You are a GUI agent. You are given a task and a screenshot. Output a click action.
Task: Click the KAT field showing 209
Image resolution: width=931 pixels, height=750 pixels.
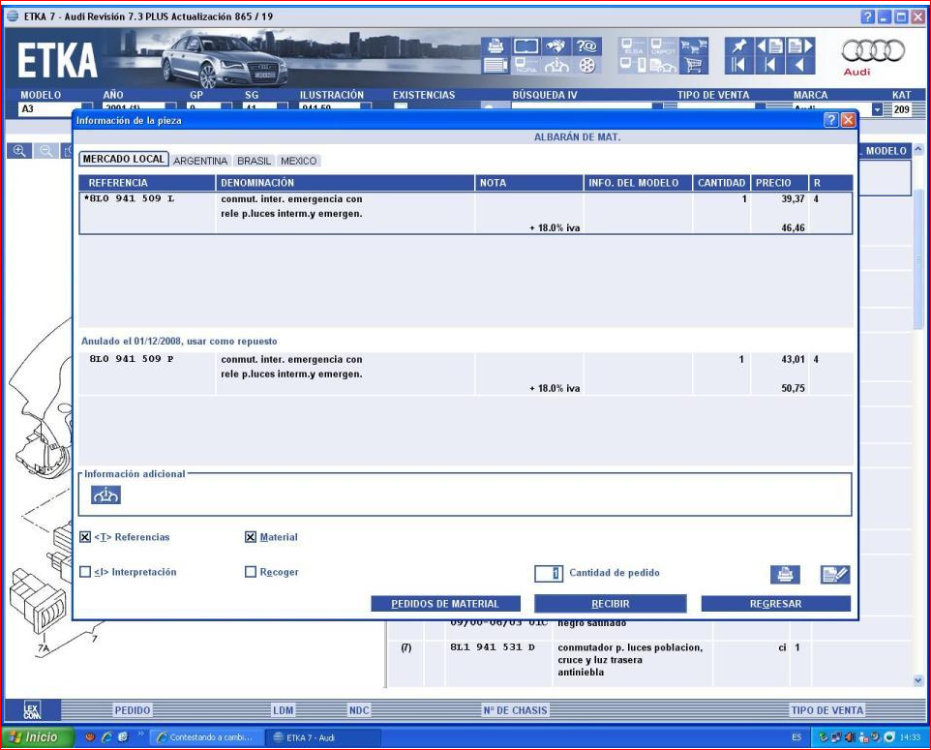(x=901, y=109)
